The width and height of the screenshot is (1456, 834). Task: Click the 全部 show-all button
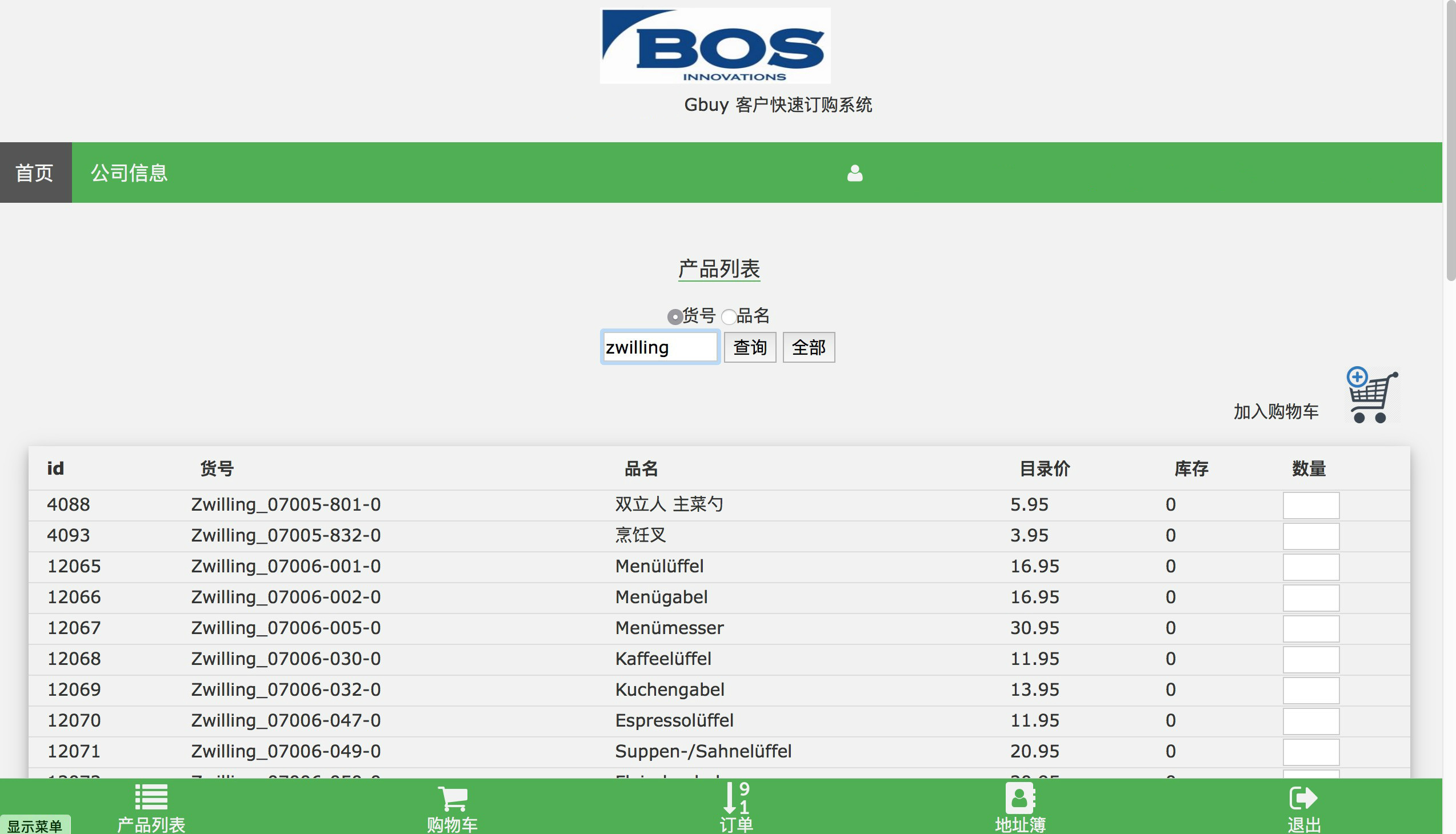(x=809, y=347)
